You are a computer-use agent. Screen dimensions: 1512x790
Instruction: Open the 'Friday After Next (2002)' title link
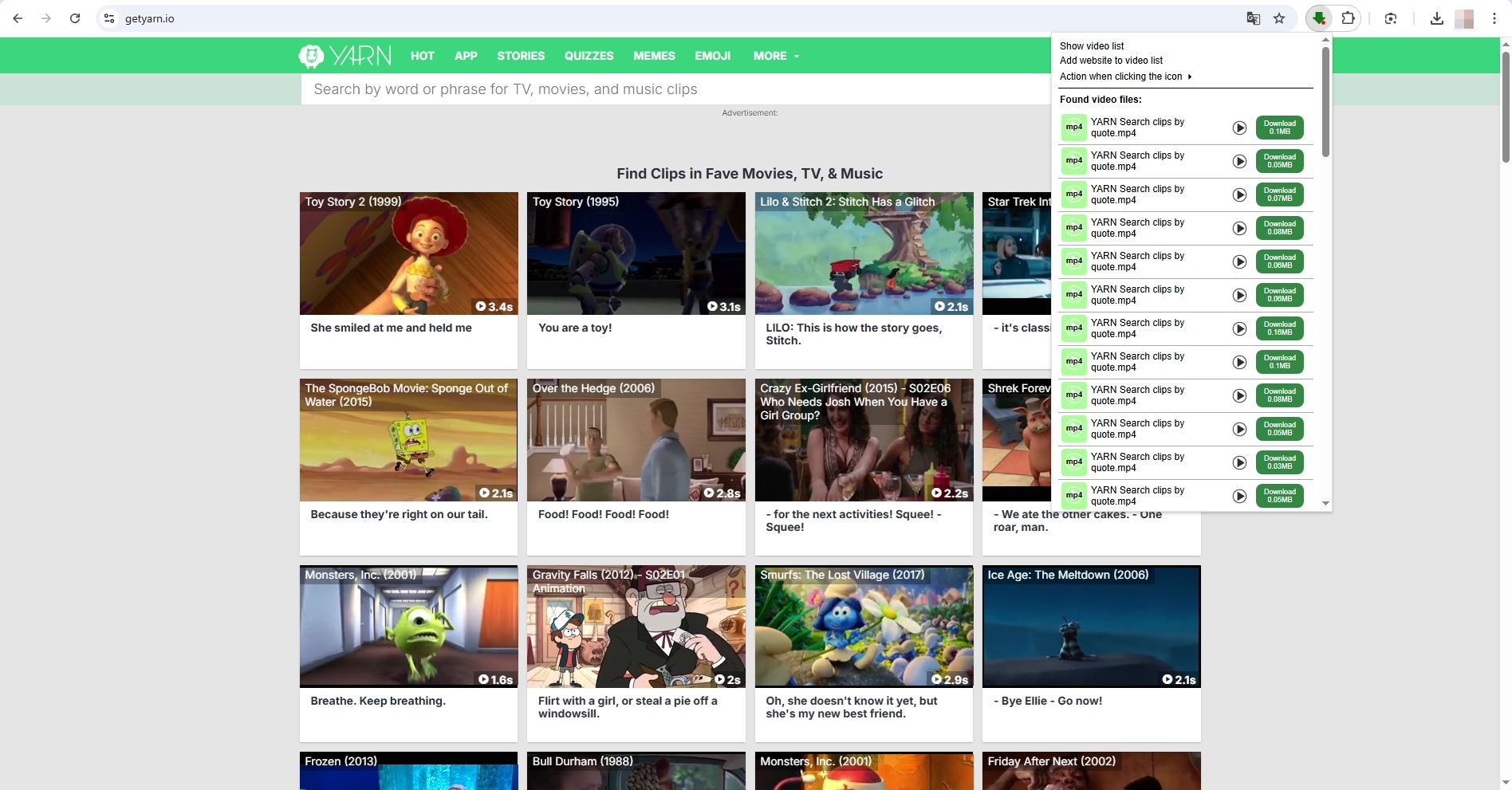[x=1051, y=761]
